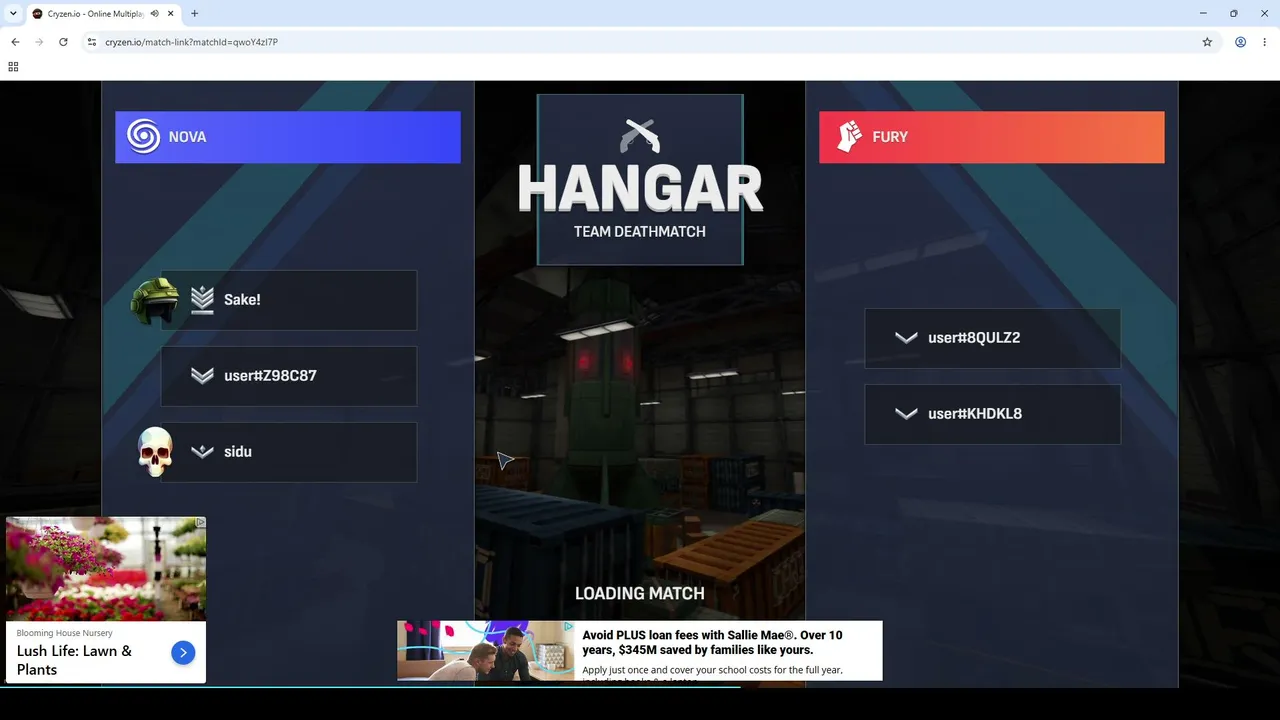Click the NOVA team name
Viewport: 1280px width, 720px height.
pos(187,137)
